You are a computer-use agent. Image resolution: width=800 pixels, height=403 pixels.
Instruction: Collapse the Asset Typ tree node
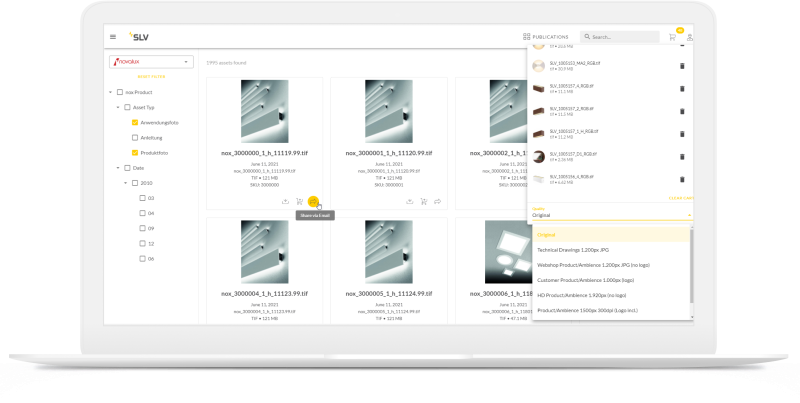coord(118,108)
